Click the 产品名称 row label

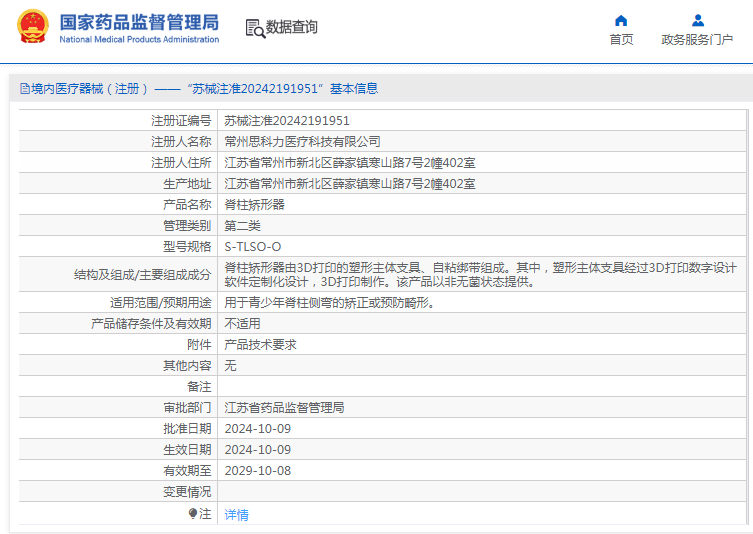[x=187, y=205]
